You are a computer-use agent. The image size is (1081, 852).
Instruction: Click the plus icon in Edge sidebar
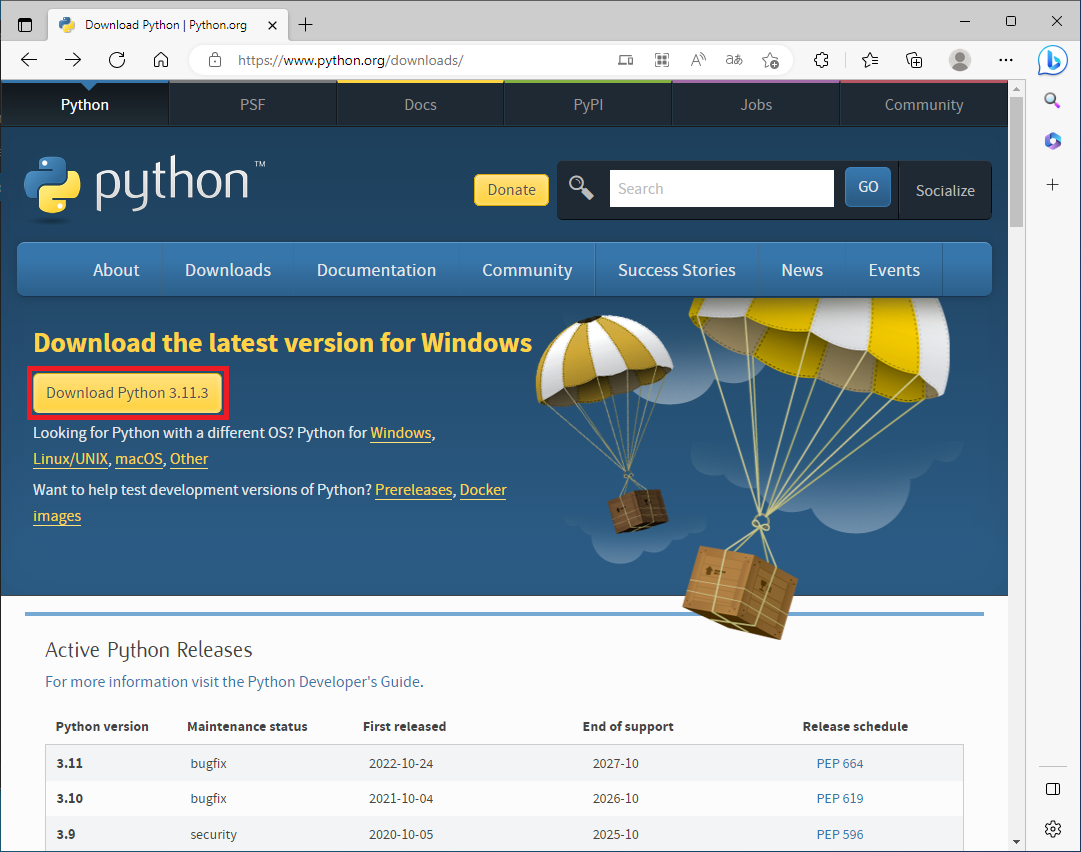point(1052,185)
